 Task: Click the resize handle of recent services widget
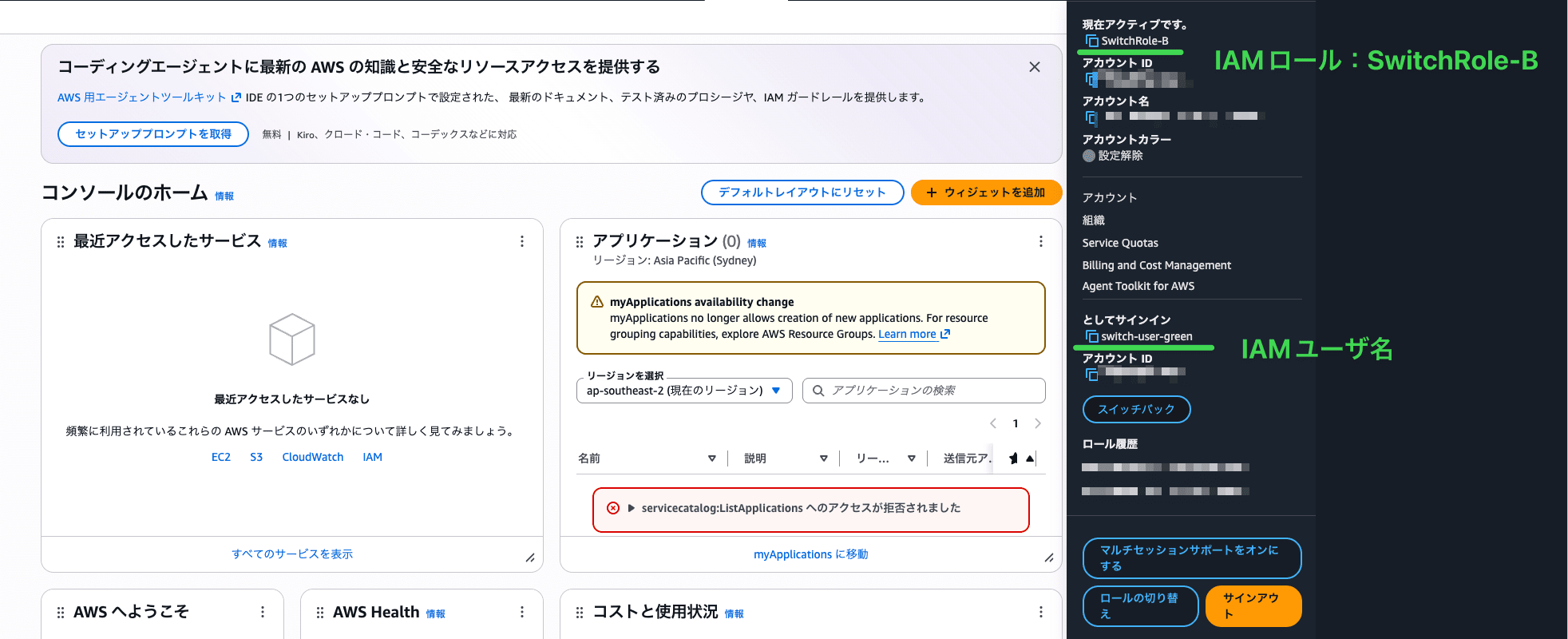pyautogui.click(x=530, y=558)
